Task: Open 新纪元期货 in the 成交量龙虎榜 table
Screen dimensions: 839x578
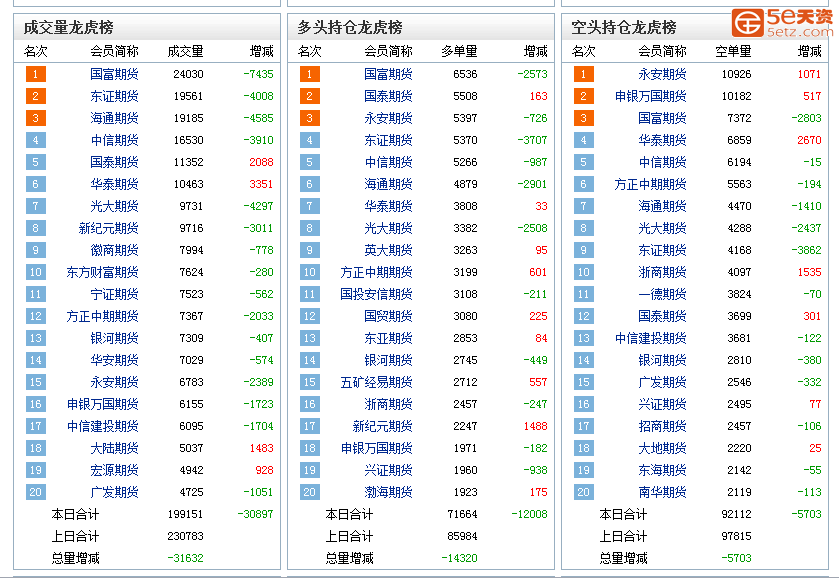Action: pos(108,228)
